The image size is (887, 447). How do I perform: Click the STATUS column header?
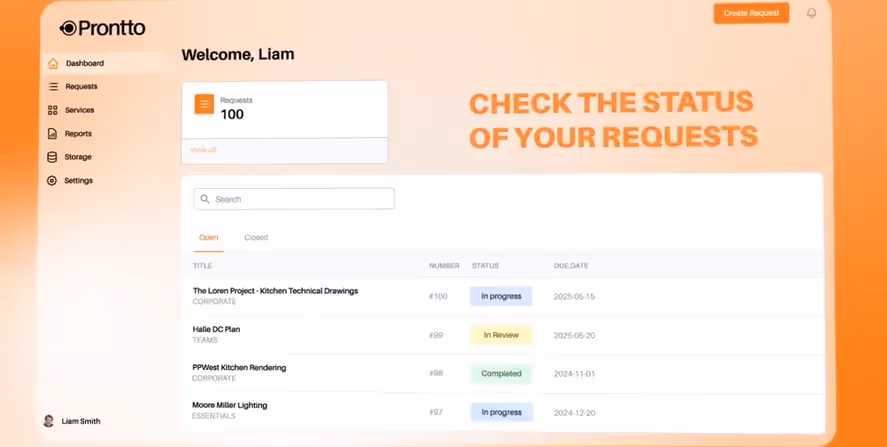coord(485,266)
